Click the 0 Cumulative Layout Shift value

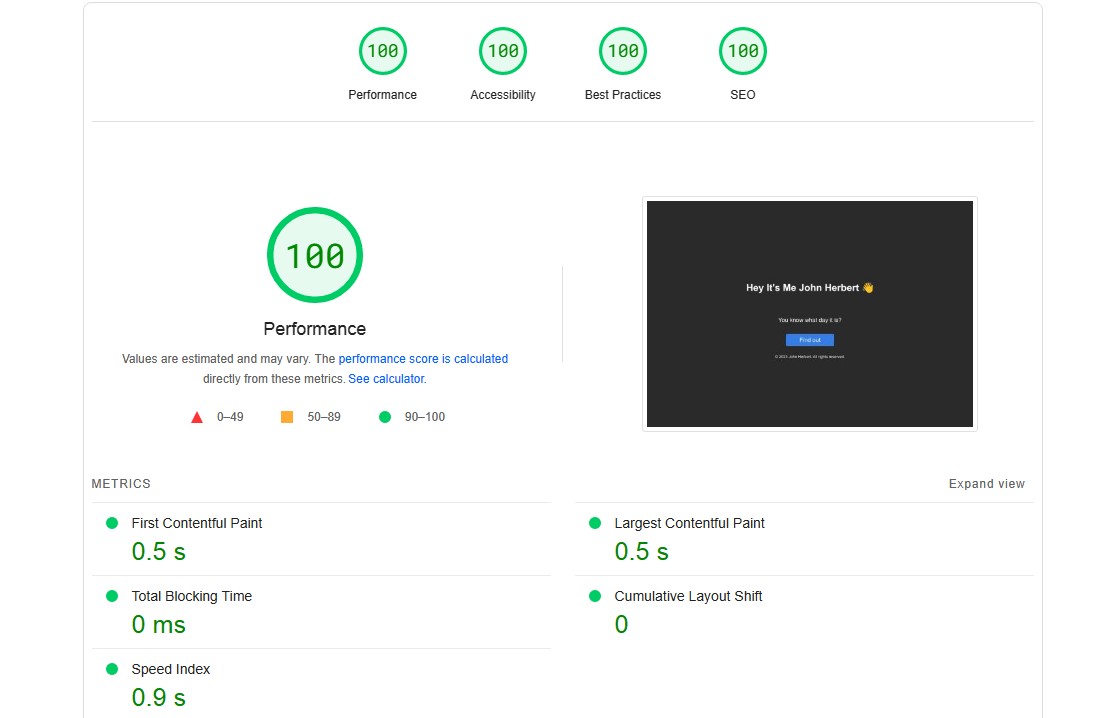tap(621, 625)
